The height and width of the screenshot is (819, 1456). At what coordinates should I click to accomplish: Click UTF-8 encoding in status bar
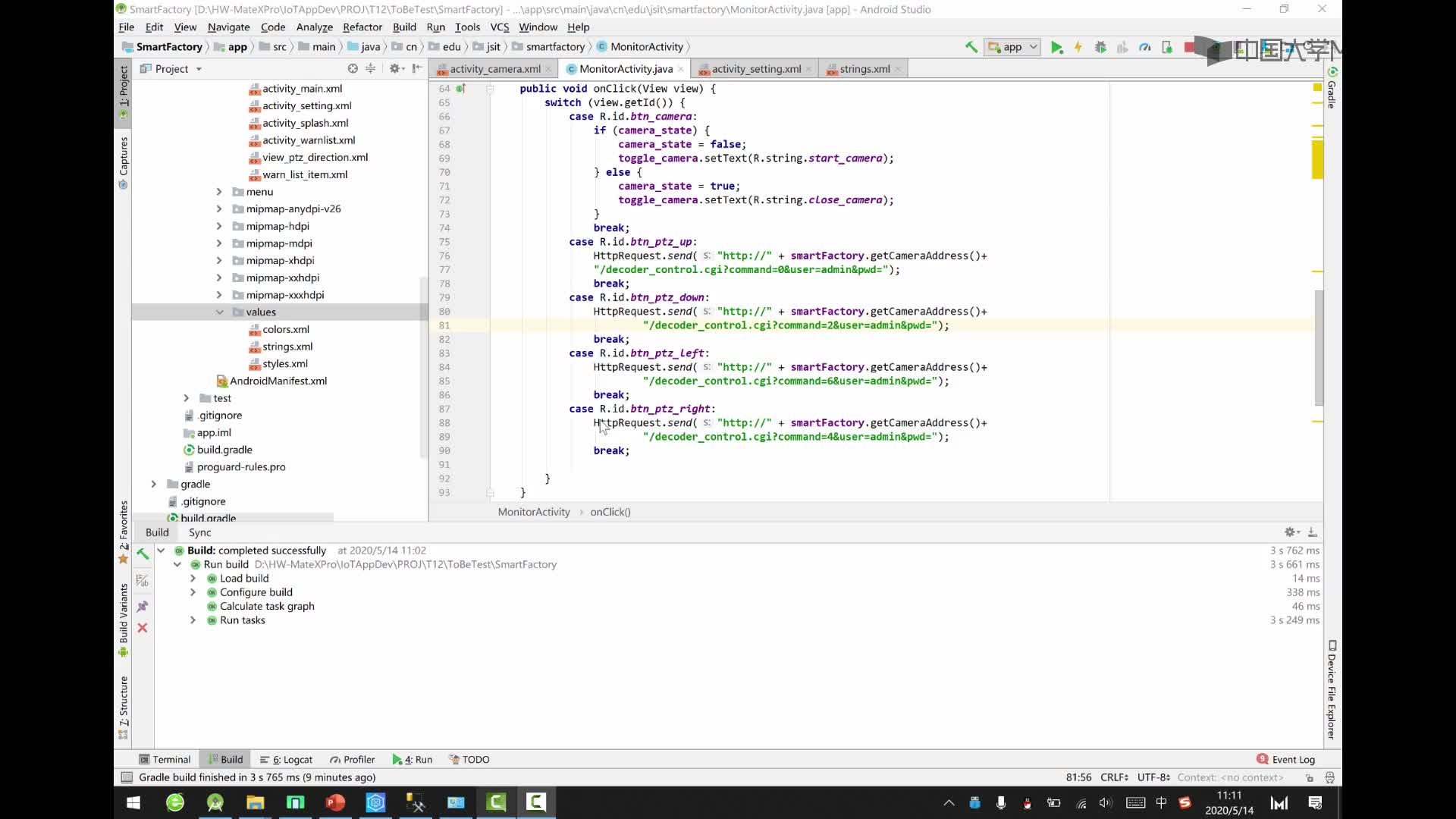coord(1153,777)
